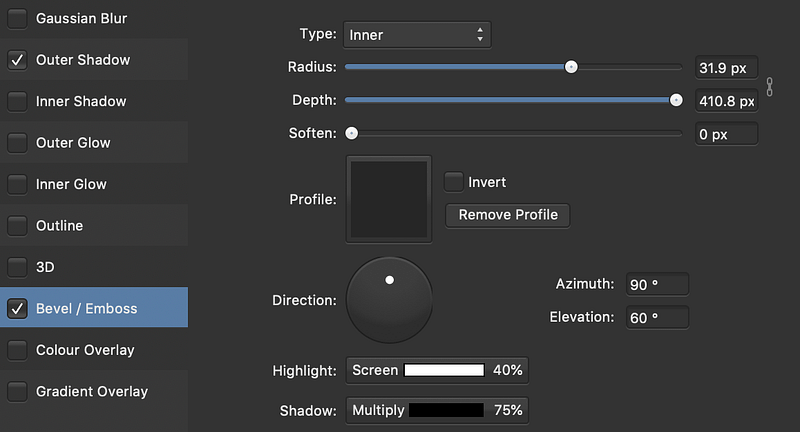Click the Azimuth value field
The image size is (800, 432).
coord(658,285)
